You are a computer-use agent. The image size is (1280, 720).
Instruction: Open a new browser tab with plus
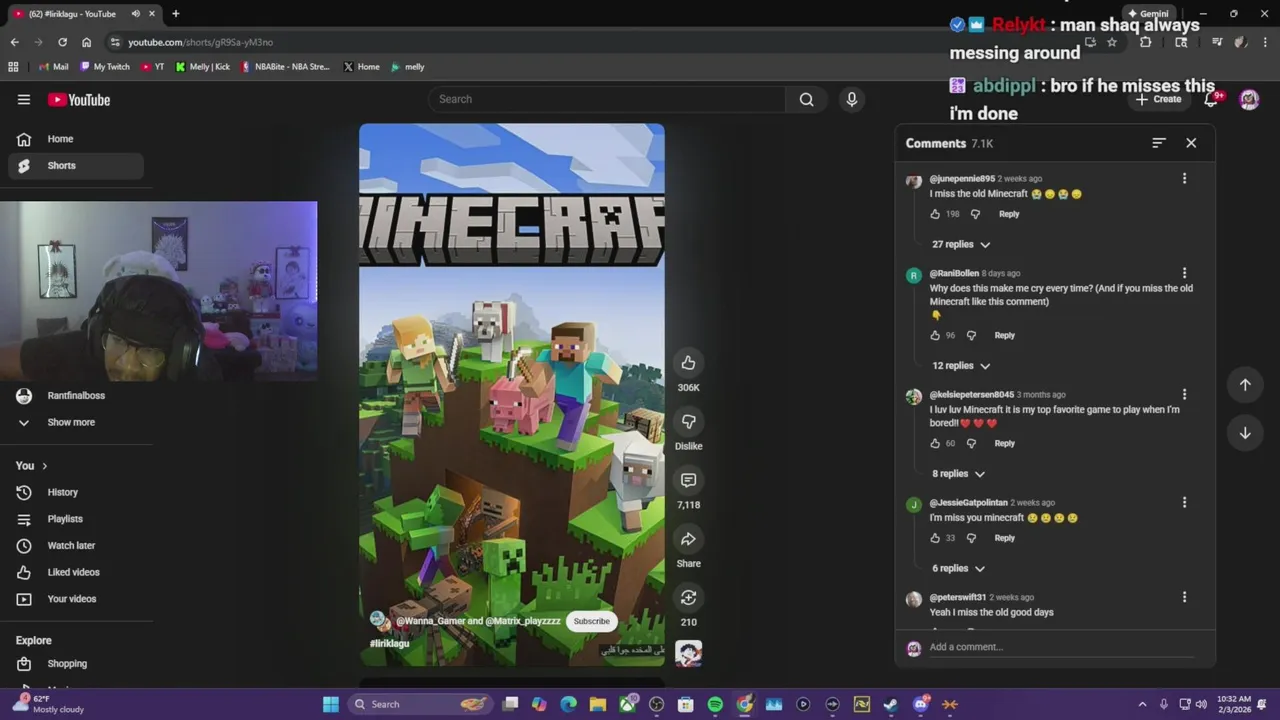pos(175,14)
